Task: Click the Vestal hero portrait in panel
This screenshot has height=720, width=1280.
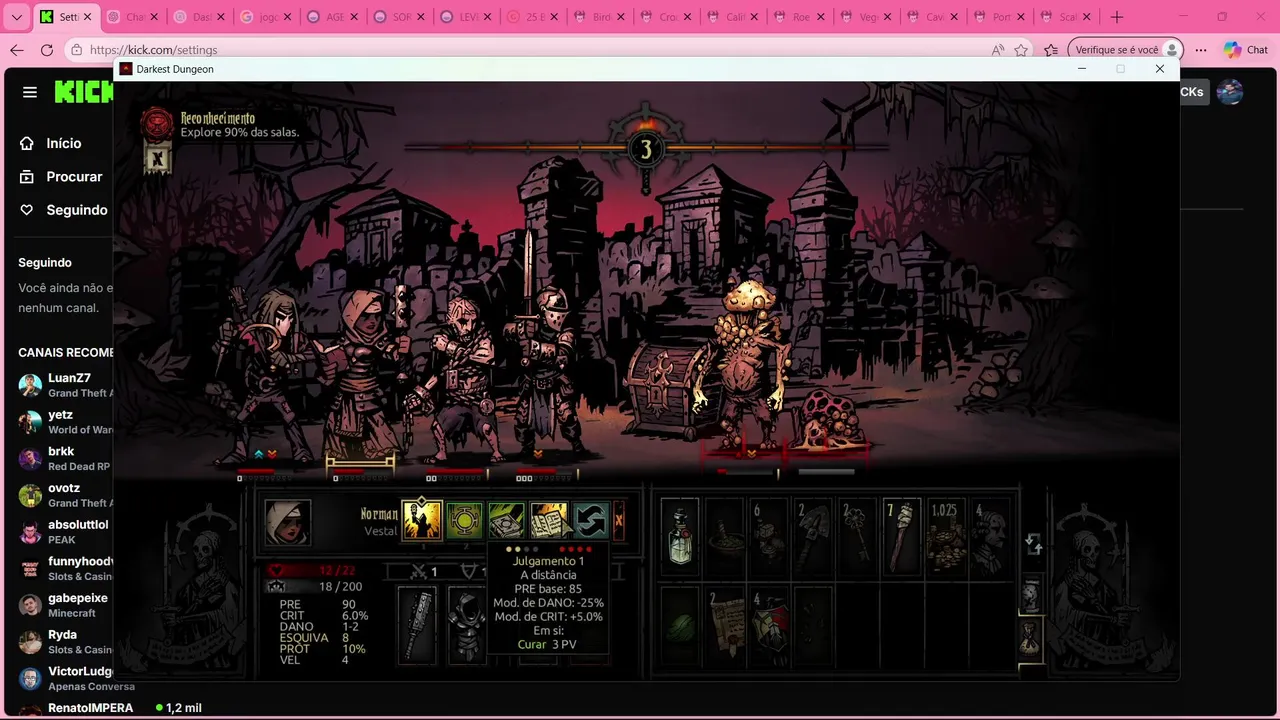Action: coord(287,522)
